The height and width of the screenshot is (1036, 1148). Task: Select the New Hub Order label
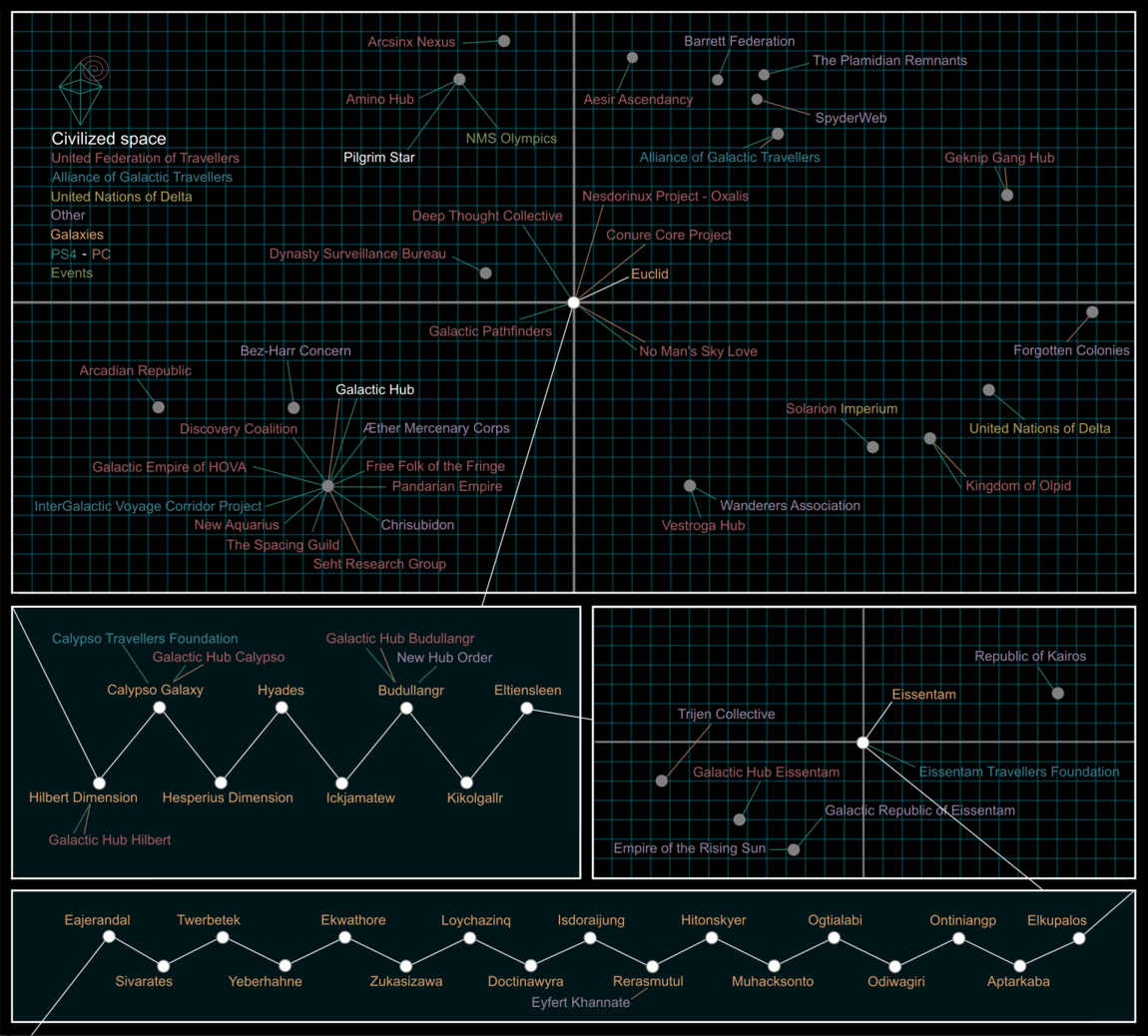tap(444, 658)
